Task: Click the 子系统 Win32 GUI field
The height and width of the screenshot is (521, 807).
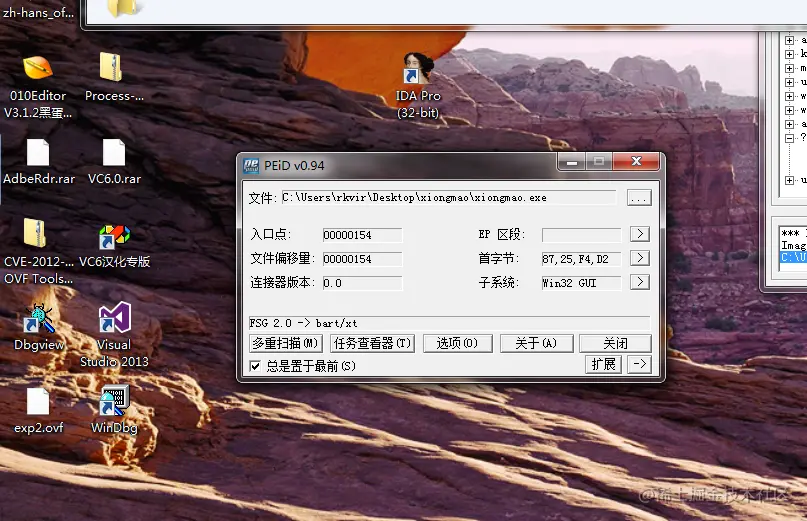Action: tap(581, 283)
